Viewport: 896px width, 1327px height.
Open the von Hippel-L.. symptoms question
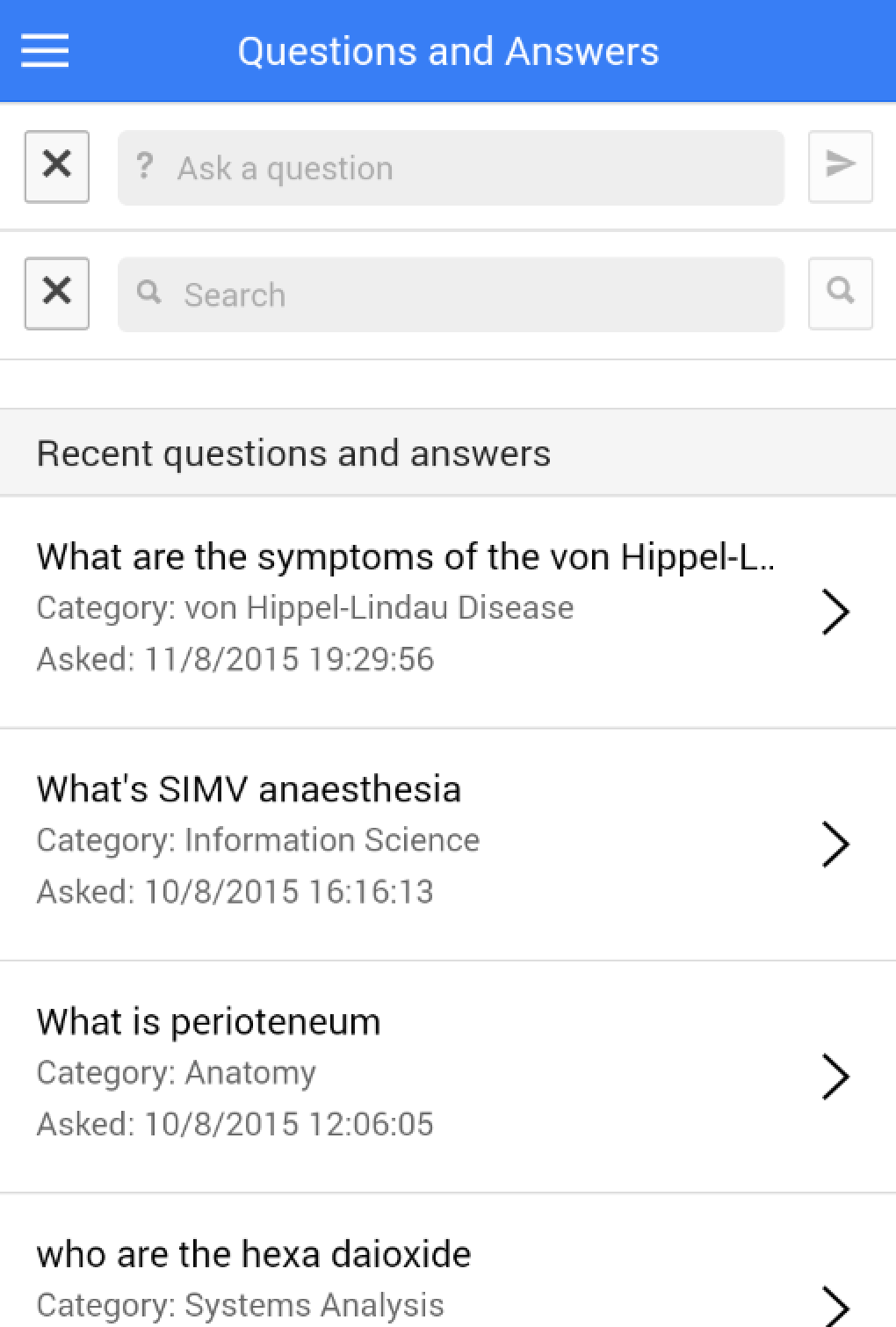click(405, 557)
